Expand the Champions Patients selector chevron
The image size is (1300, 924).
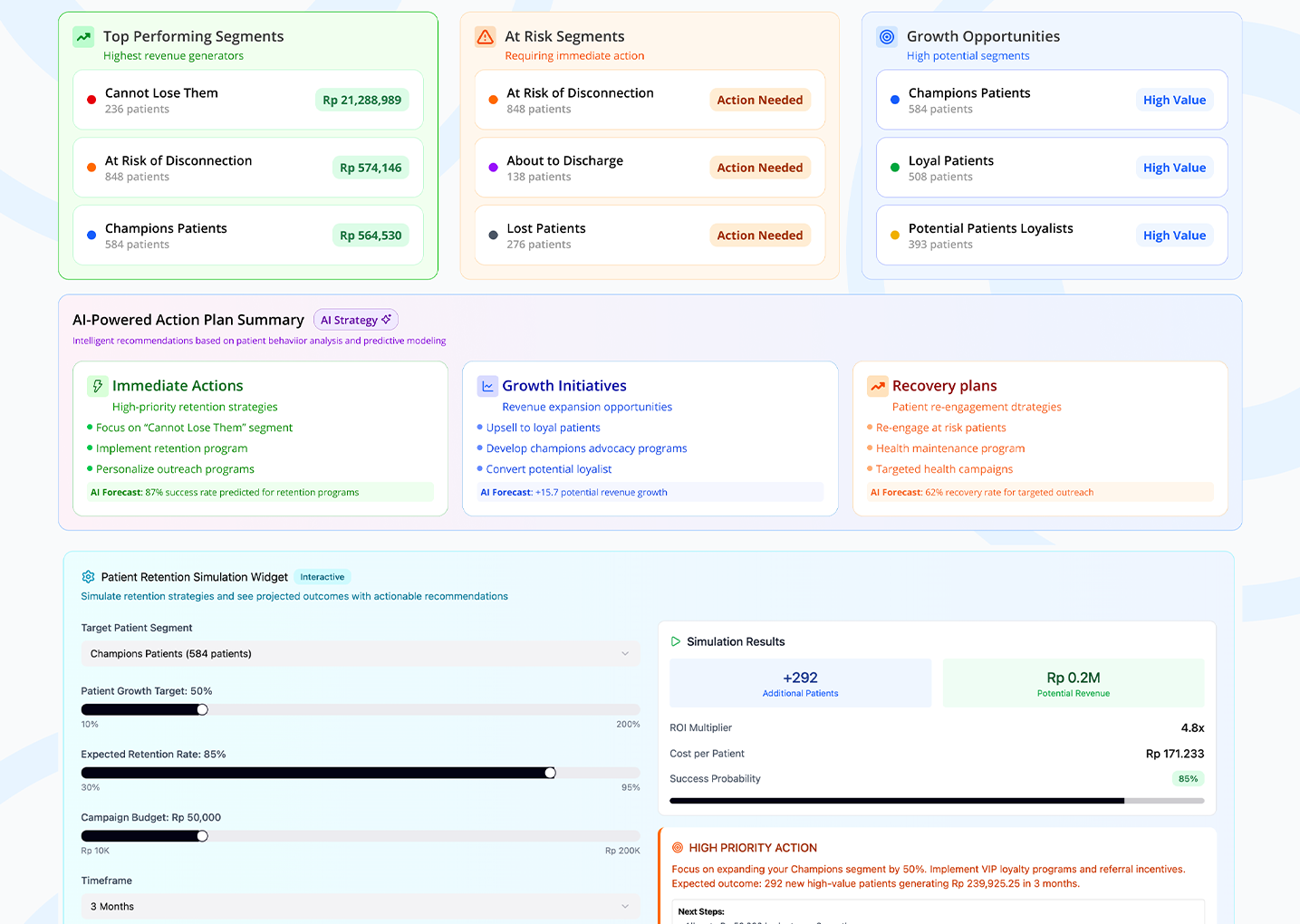[x=625, y=653]
